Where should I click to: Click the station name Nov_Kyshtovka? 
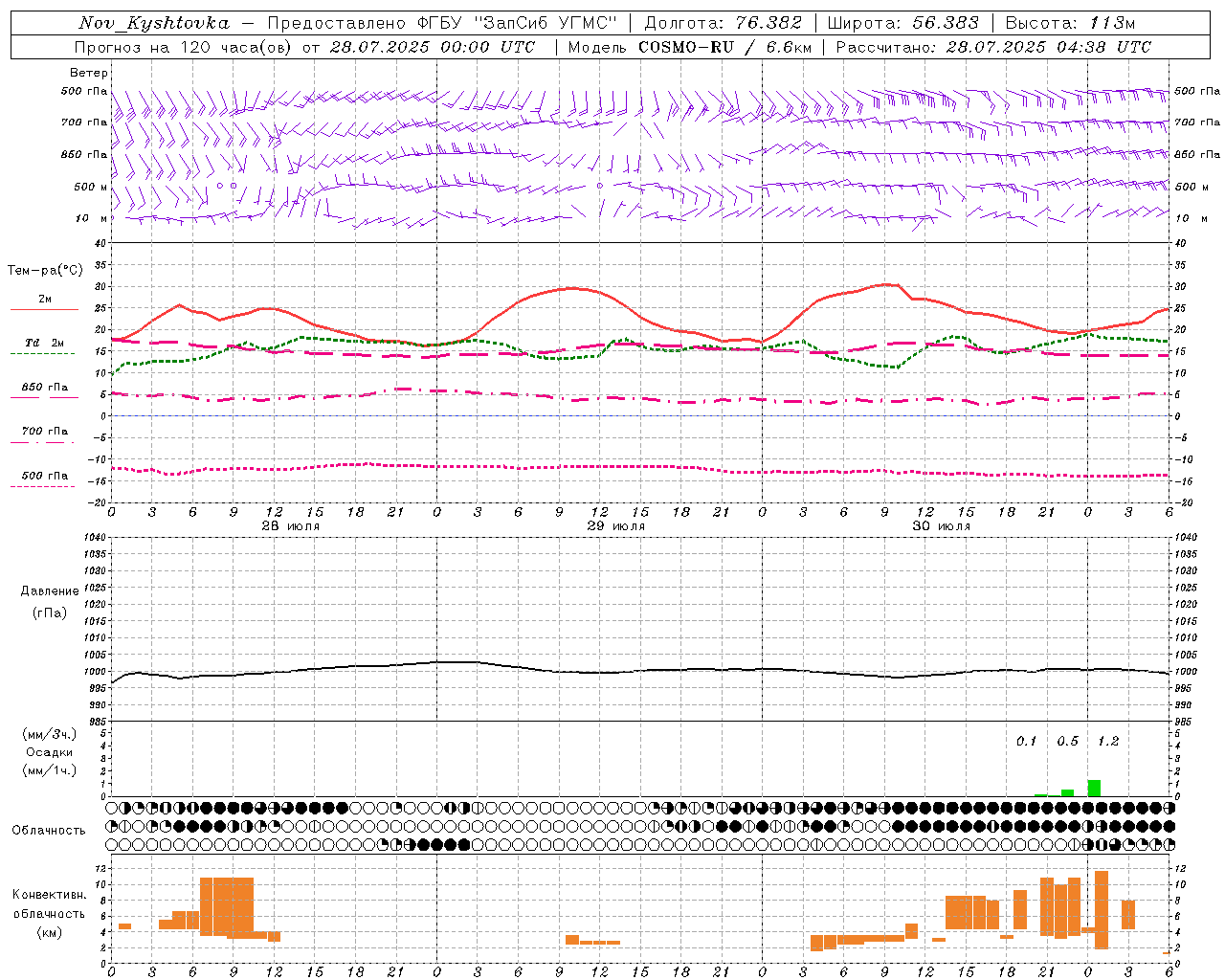154,23
